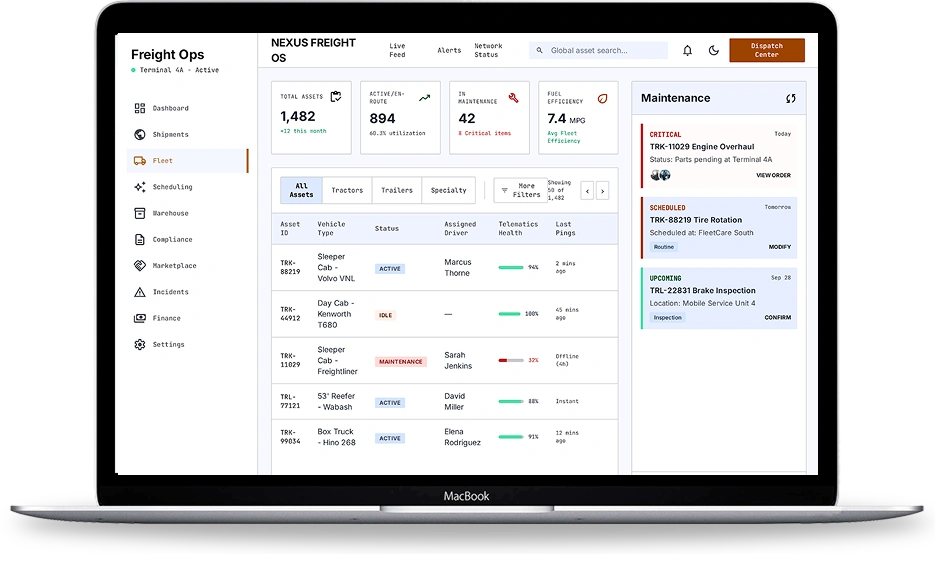
Task: Open the Scheduling sparkle icon
Action: point(140,187)
